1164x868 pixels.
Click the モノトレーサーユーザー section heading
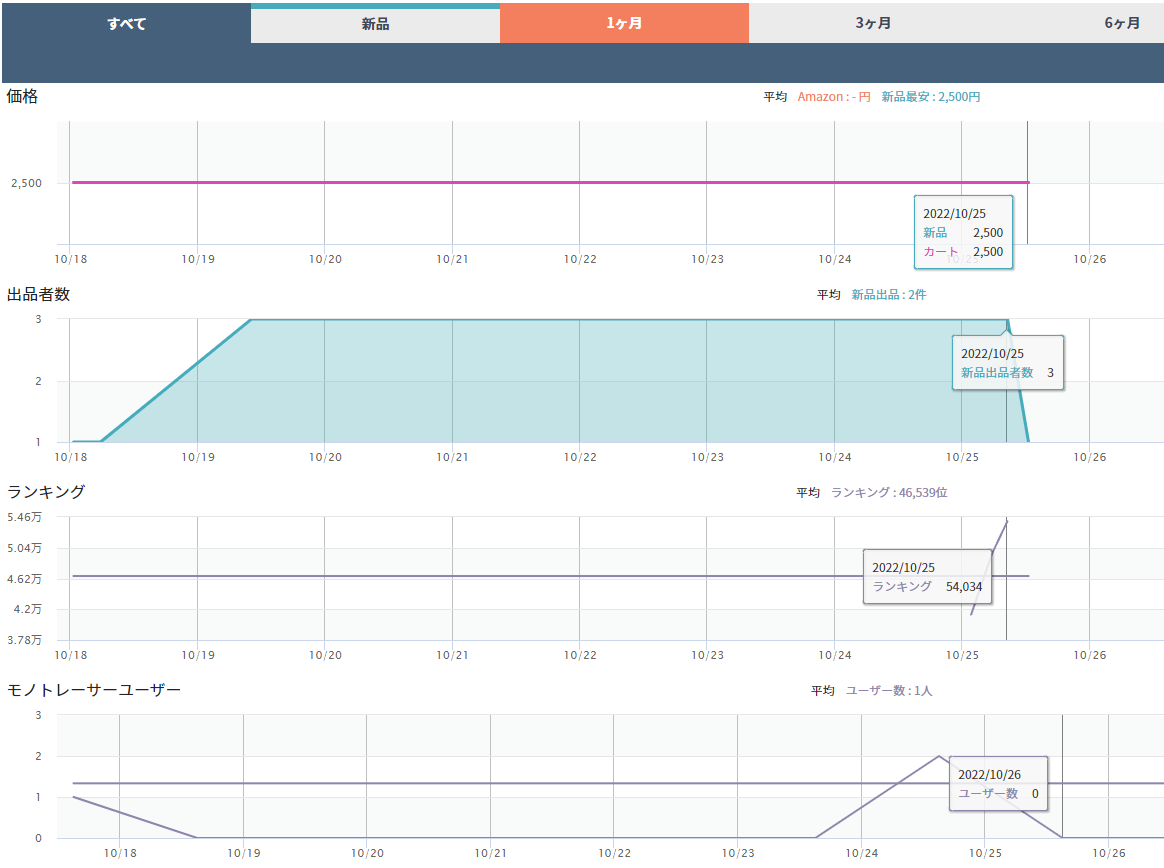click(94, 690)
